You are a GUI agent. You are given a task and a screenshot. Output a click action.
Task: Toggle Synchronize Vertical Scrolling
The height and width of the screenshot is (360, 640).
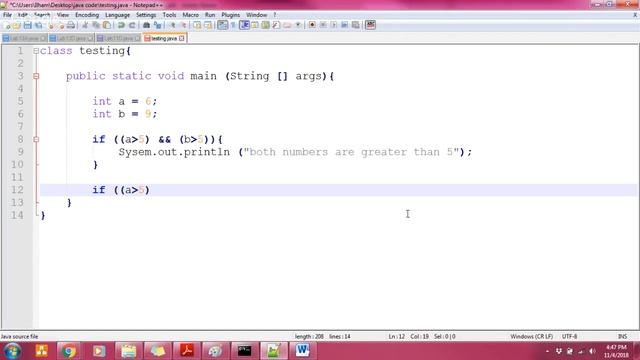pos(197,25)
